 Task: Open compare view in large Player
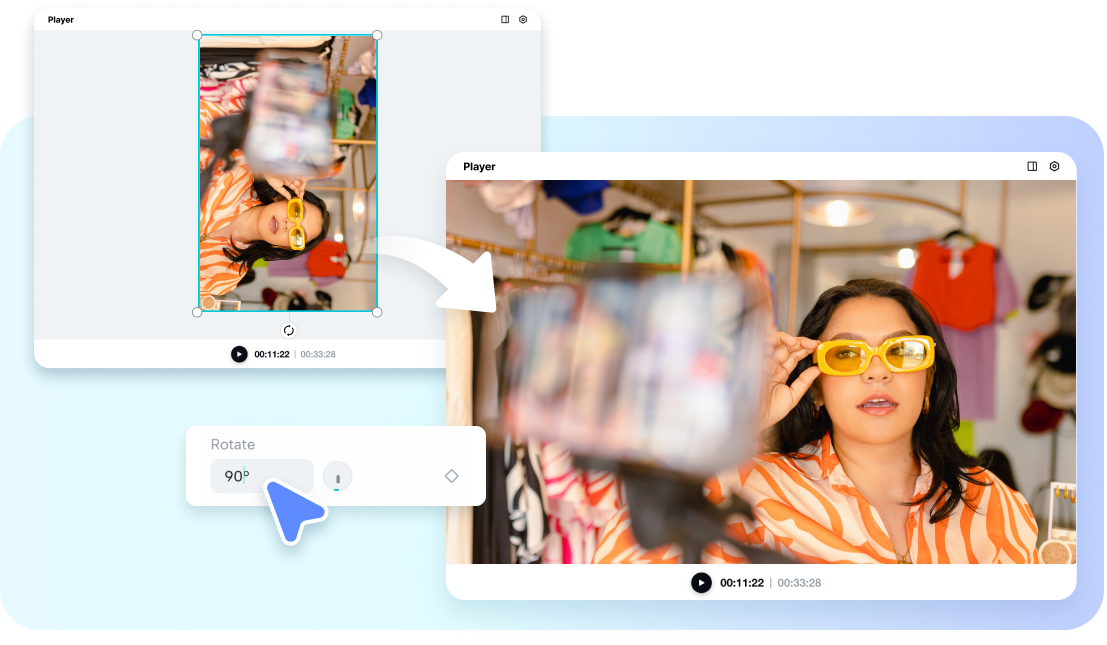coord(1032,167)
